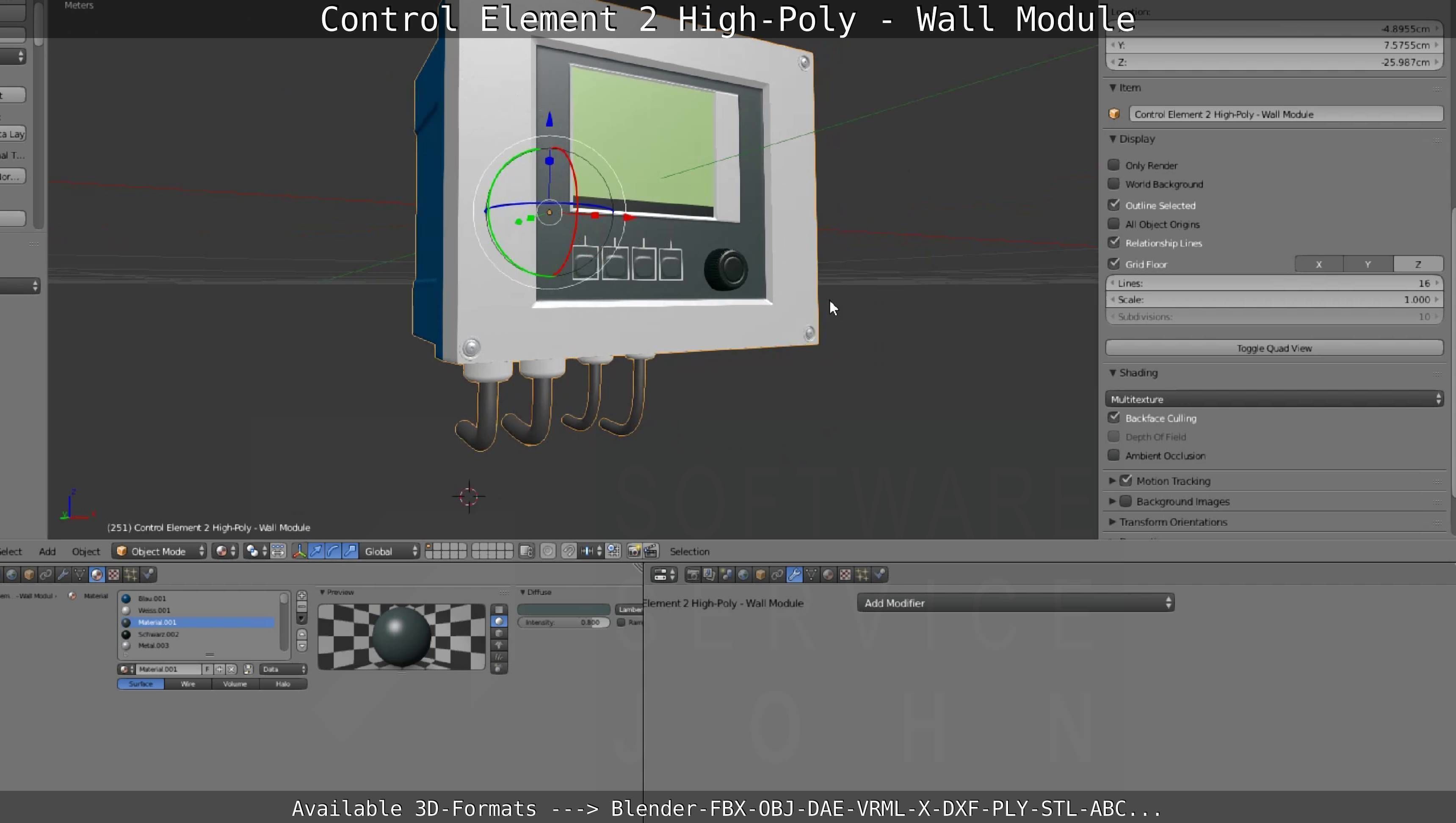1456x823 pixels.
Task: Uncheck Outline Selected
Action: (1113, 204)
